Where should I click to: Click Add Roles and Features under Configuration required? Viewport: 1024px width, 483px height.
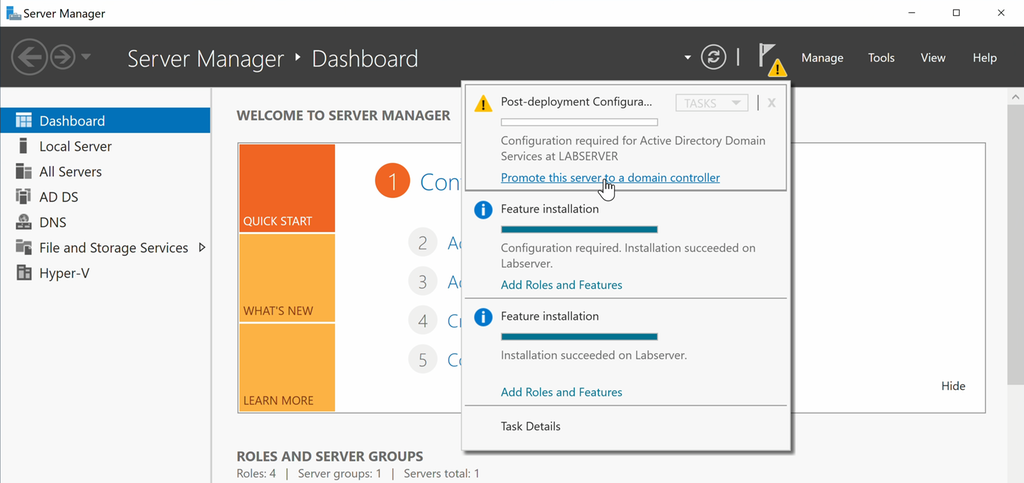pos(562,285)
